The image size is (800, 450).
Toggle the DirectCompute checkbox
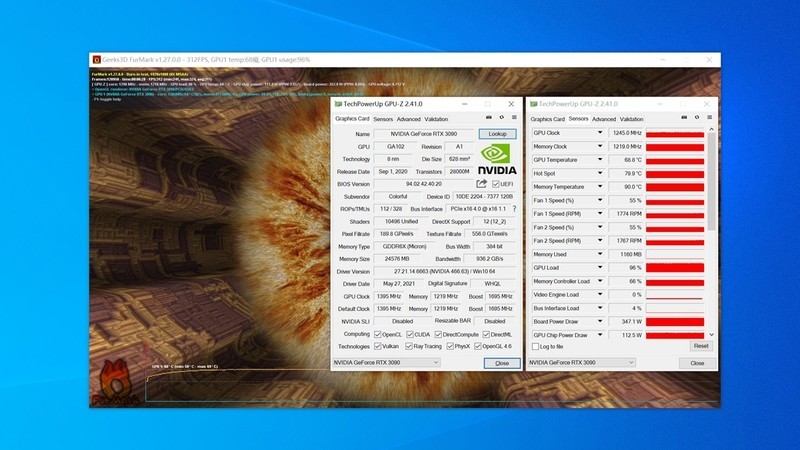click(x=438, y=335)
